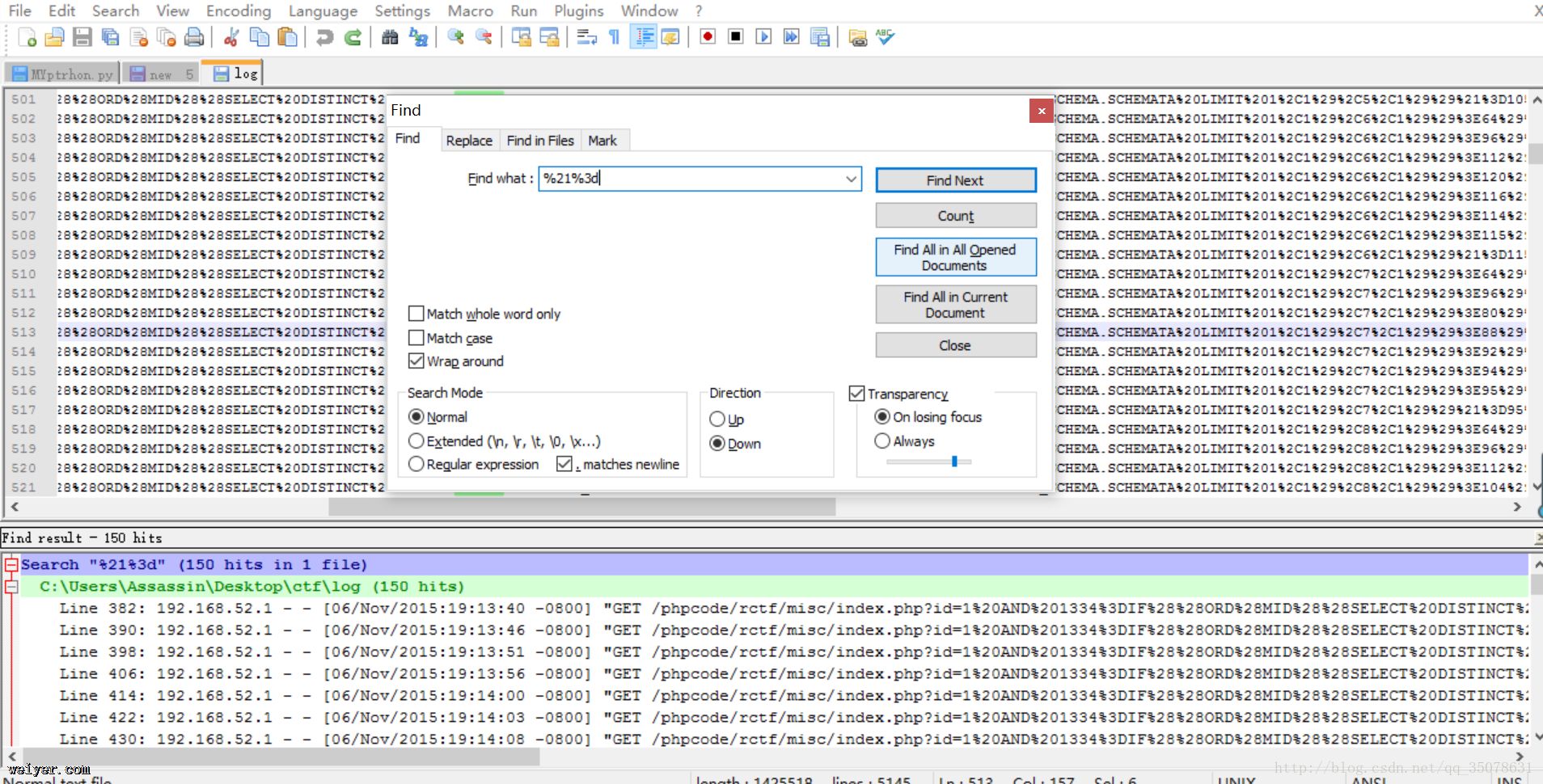1543x784 pixels.
Task: Switch to Replace tab
Action: tap(469, 141)
